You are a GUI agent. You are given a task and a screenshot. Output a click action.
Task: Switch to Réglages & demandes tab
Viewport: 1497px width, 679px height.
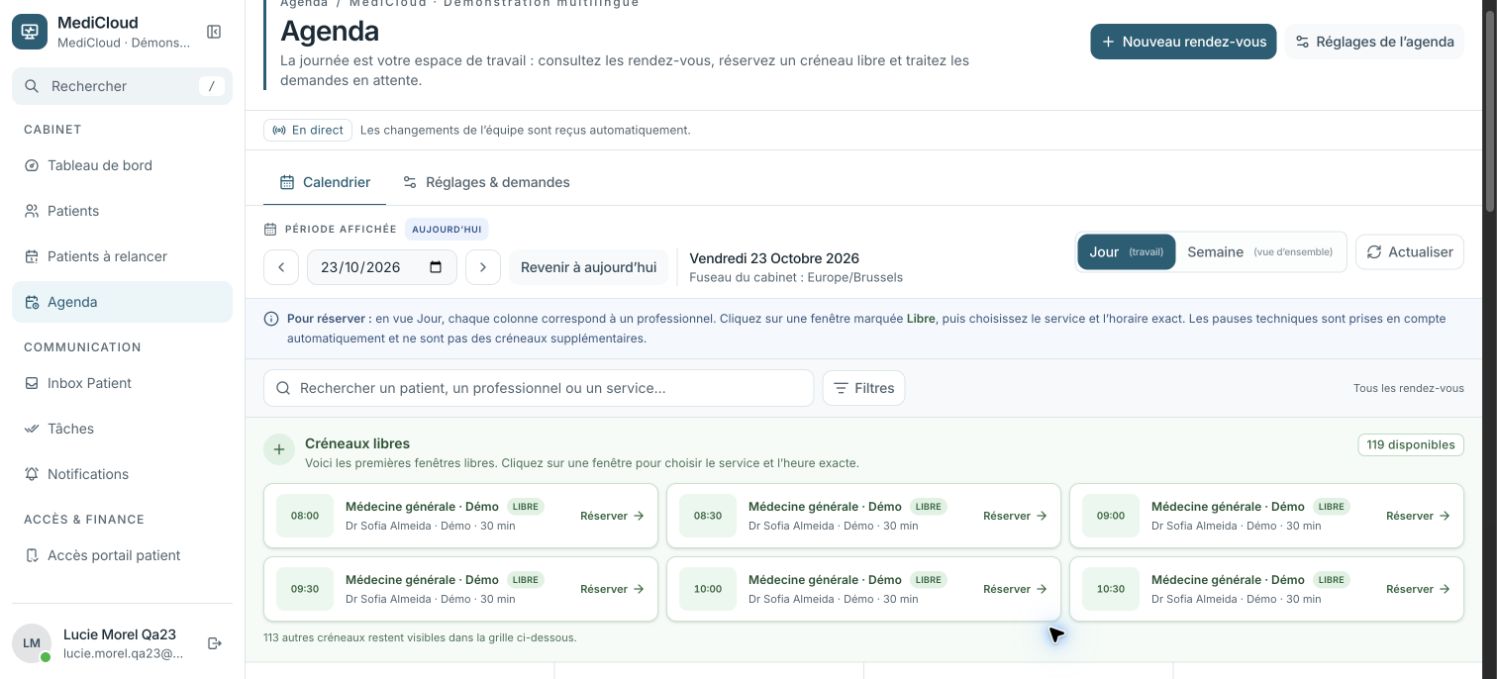click(486, 182)
